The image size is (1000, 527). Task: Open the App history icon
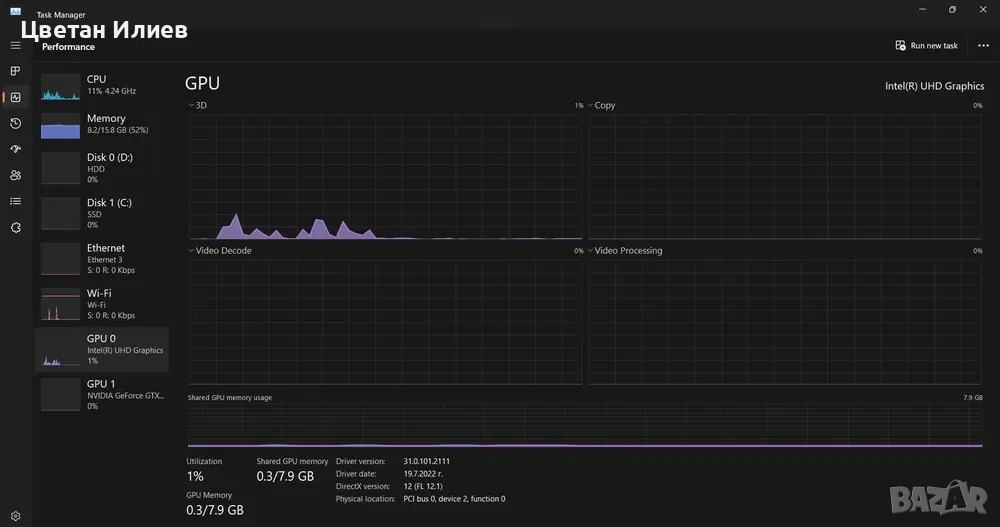(15, 123)
